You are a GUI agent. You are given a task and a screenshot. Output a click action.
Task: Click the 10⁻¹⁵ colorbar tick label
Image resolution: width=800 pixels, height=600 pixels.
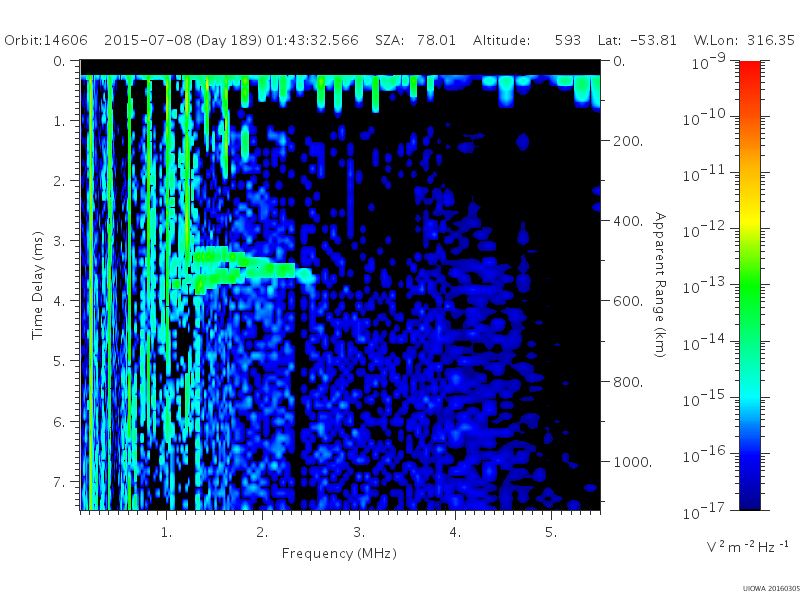(704, 399)
